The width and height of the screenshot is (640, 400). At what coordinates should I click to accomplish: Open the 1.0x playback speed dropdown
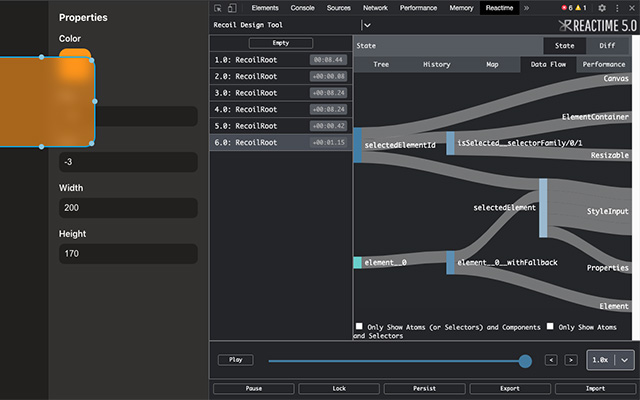point(610,360)
